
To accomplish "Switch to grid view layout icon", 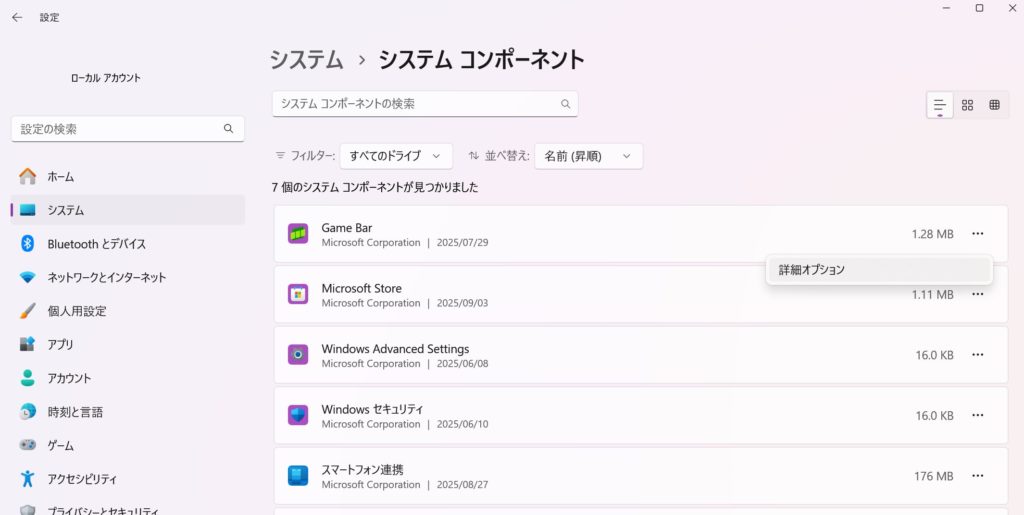I will point(967,105).
